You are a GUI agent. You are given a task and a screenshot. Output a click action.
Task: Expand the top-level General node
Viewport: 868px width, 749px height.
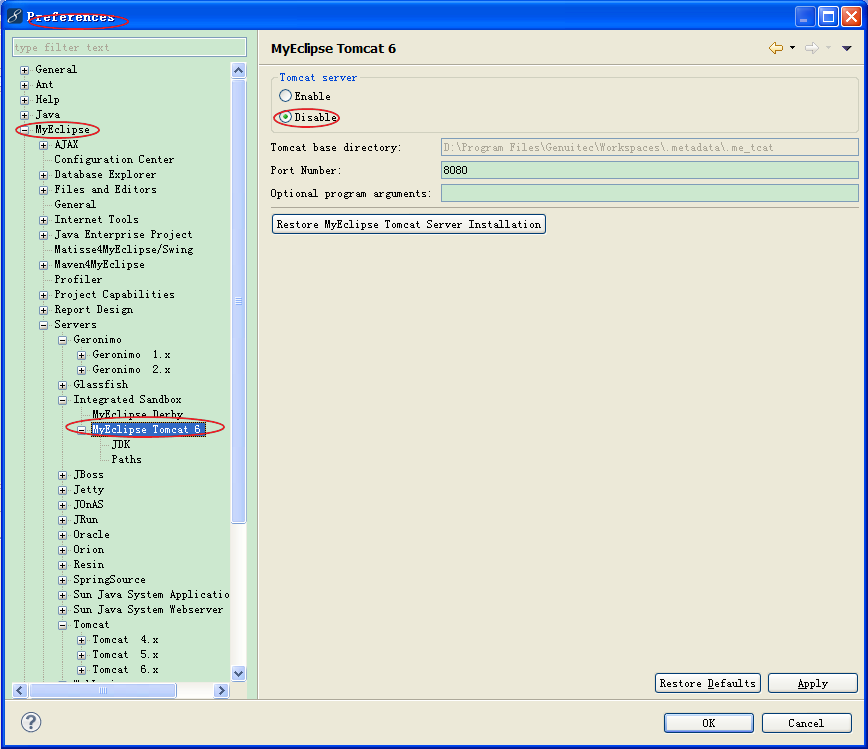click(x=24, y=70)
